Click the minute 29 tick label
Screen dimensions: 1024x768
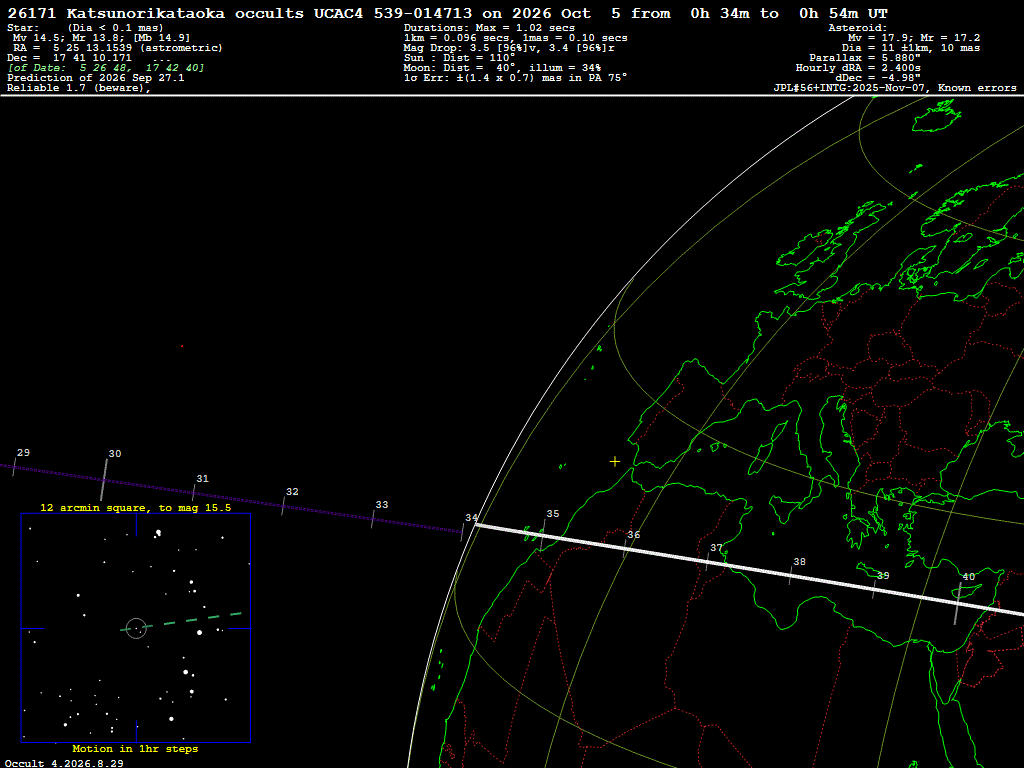point(24,453)
